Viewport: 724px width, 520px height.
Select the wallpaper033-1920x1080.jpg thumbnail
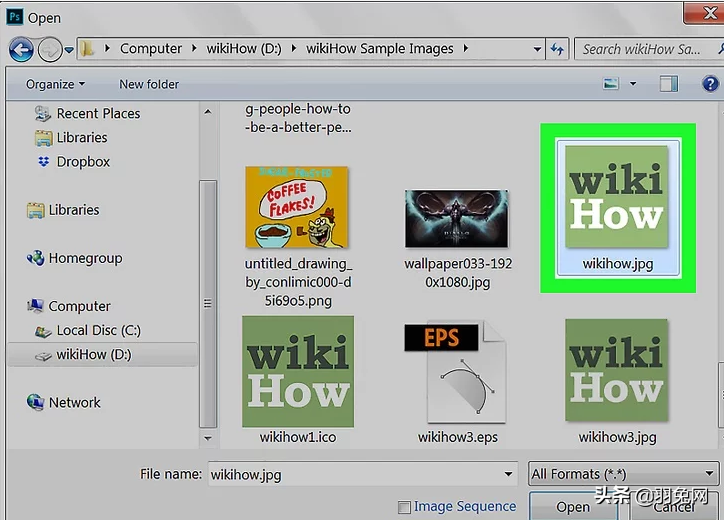tap(456, 218)
